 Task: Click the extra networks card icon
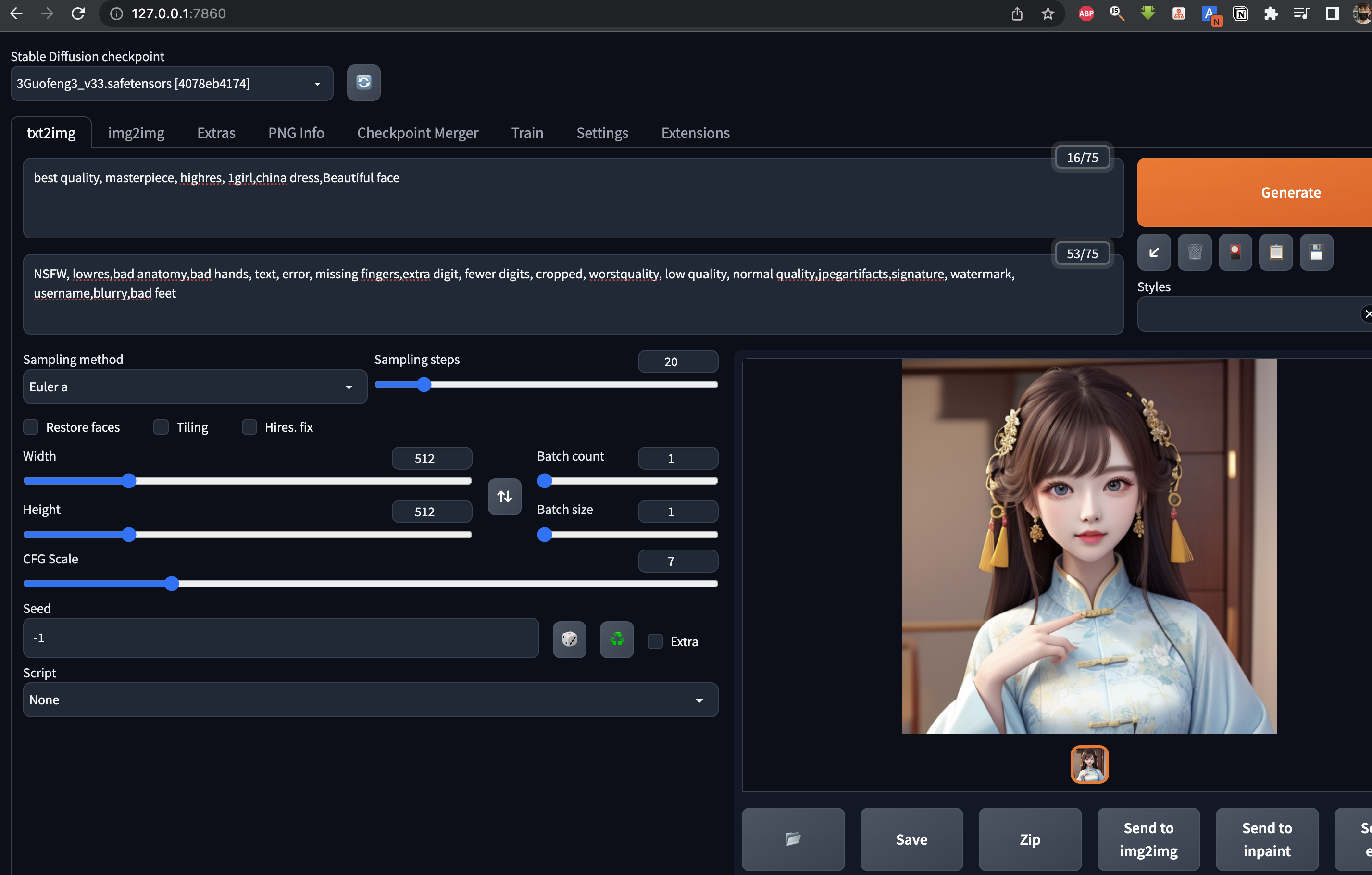point(1235,252)
